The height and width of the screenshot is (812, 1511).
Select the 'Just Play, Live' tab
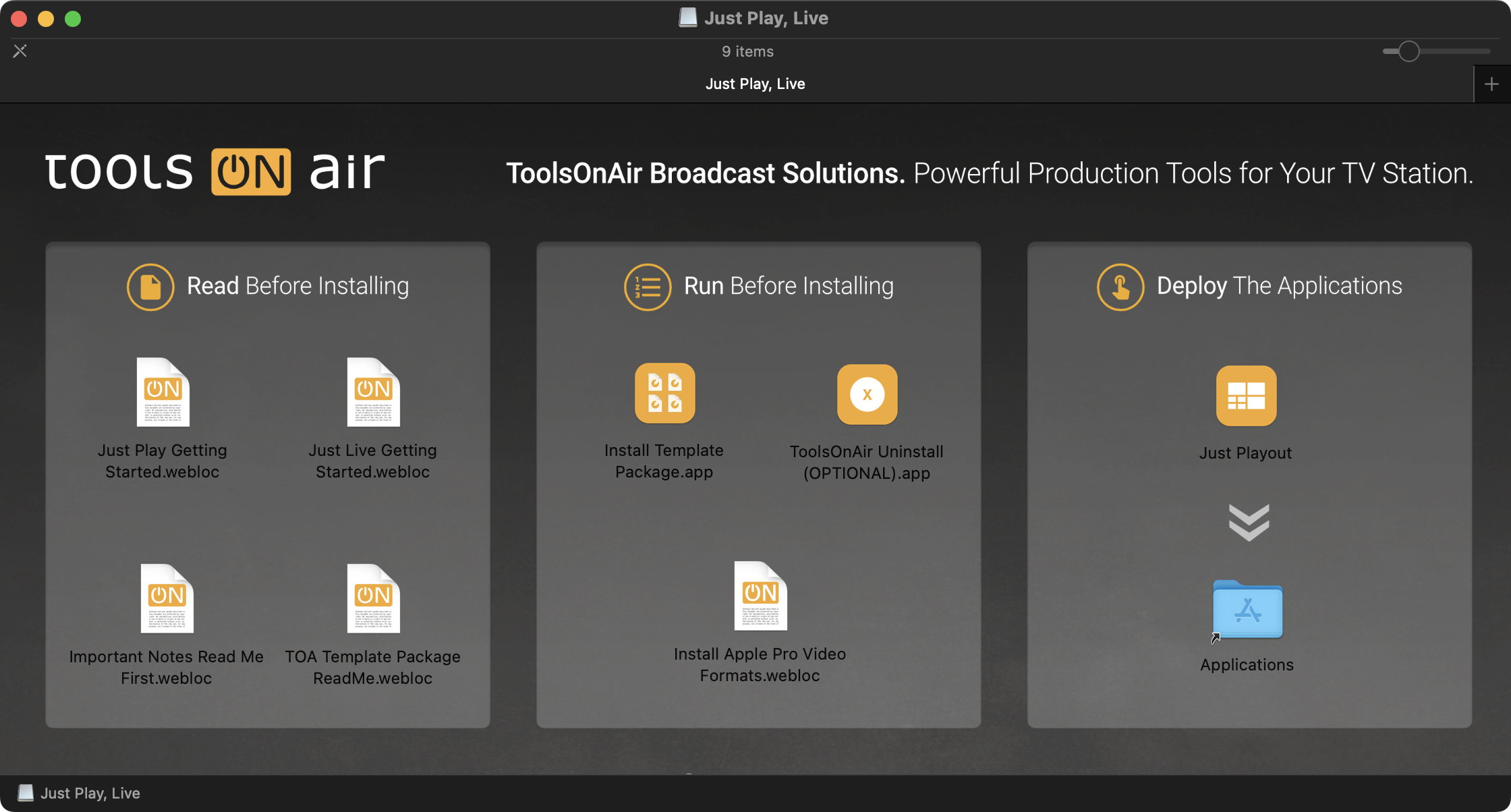click(x=755, y=84)
